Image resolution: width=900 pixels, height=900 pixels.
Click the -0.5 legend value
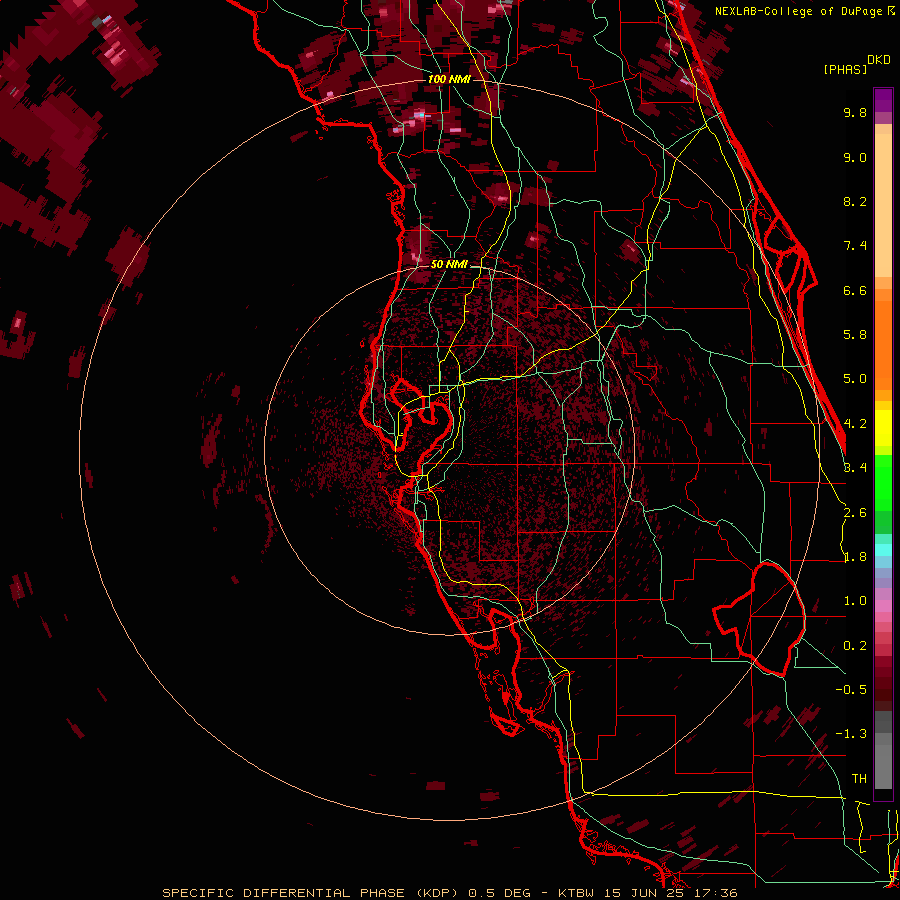coord(851,690)
